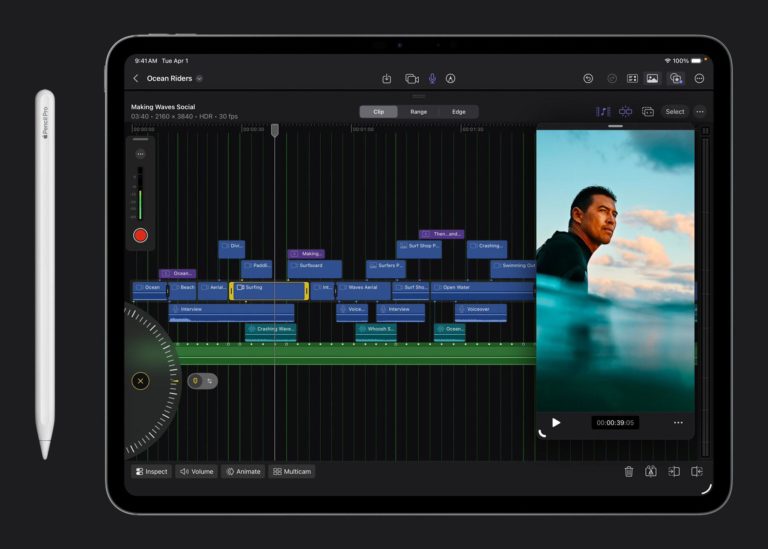
Task: Tap the trim start icon
Action: [x=674, y=471]
